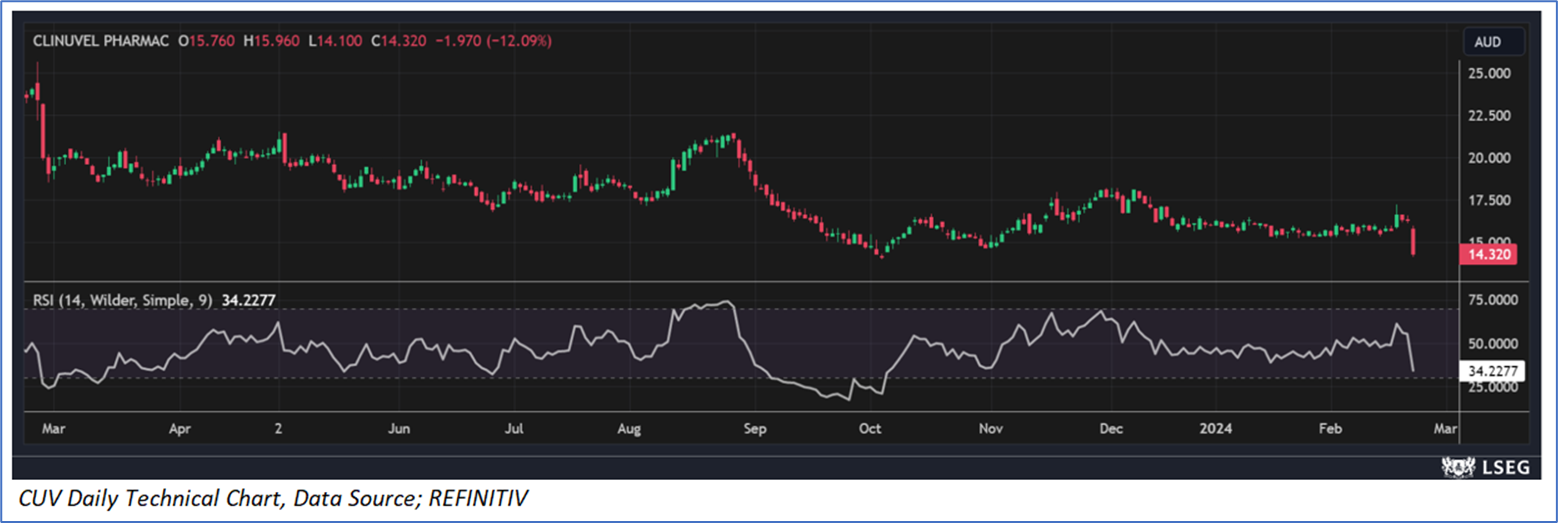The image size is (1558, 523).
Task: Click the low value L14.100
Action: [x=334, y=42]
